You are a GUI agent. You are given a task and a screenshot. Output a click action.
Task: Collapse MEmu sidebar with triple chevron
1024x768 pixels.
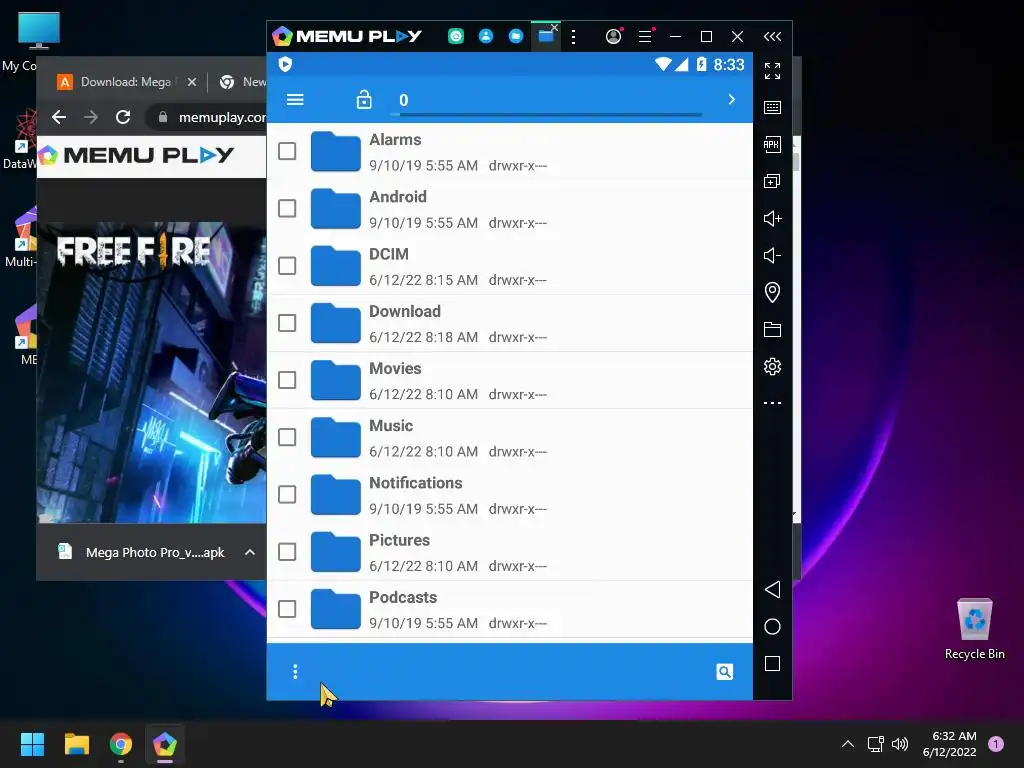click(772, 37)
